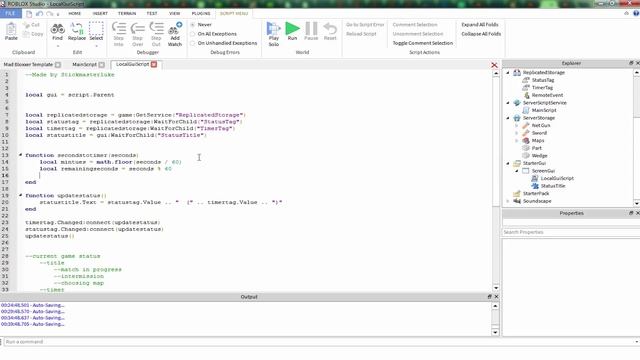
Task: Click Output panel scroll up arrow
Action: (x=495, y=306)
